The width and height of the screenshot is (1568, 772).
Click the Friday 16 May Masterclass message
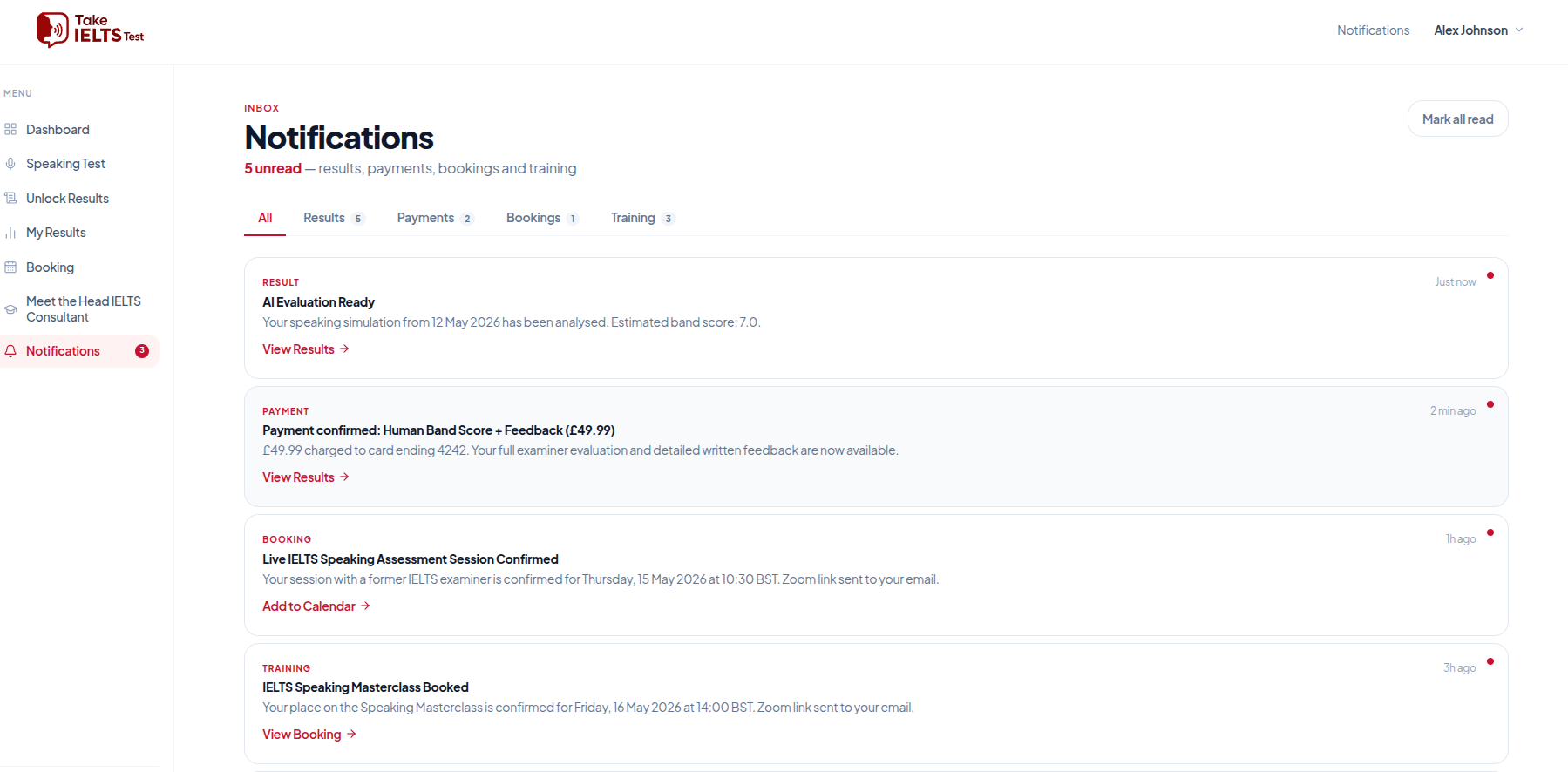point(588,708)
